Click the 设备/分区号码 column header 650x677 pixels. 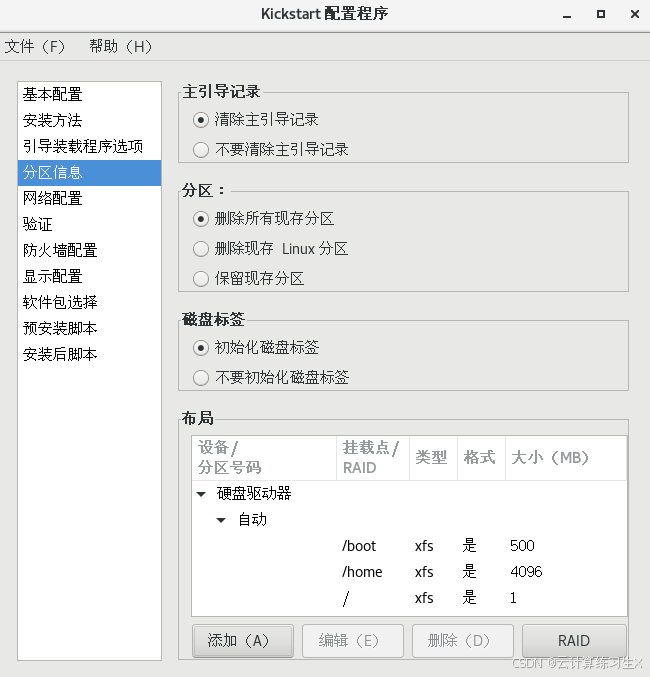[x=264, y=458]
